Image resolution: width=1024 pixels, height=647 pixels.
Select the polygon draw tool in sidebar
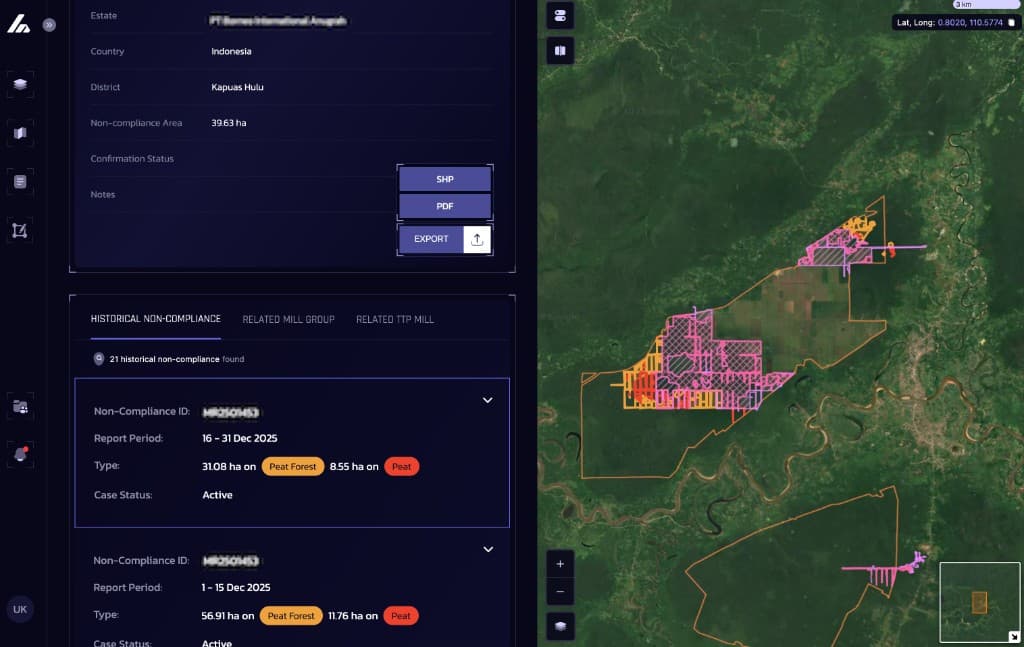pos(20,230)
